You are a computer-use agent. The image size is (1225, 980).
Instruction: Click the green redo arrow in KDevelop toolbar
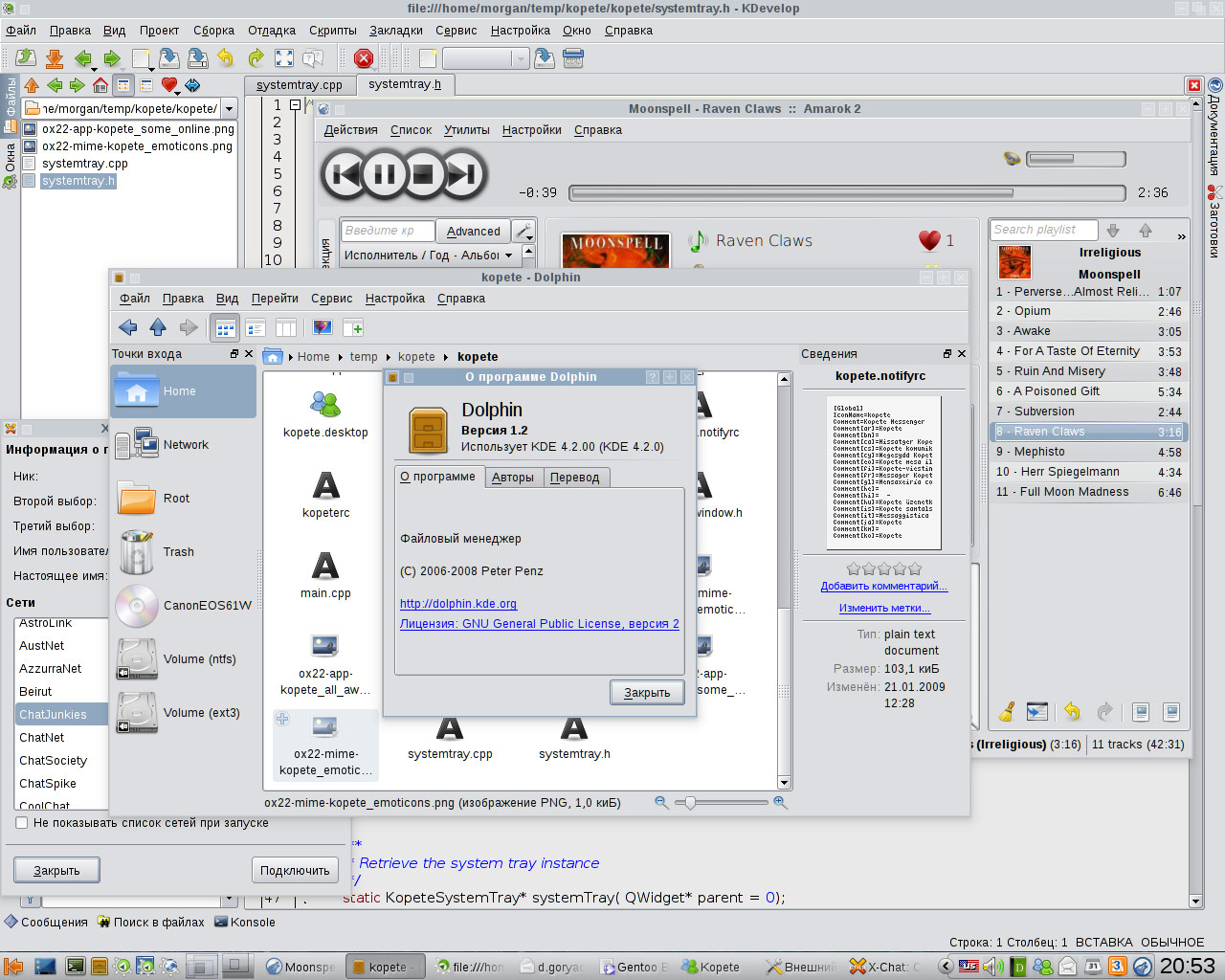(256, 58)
